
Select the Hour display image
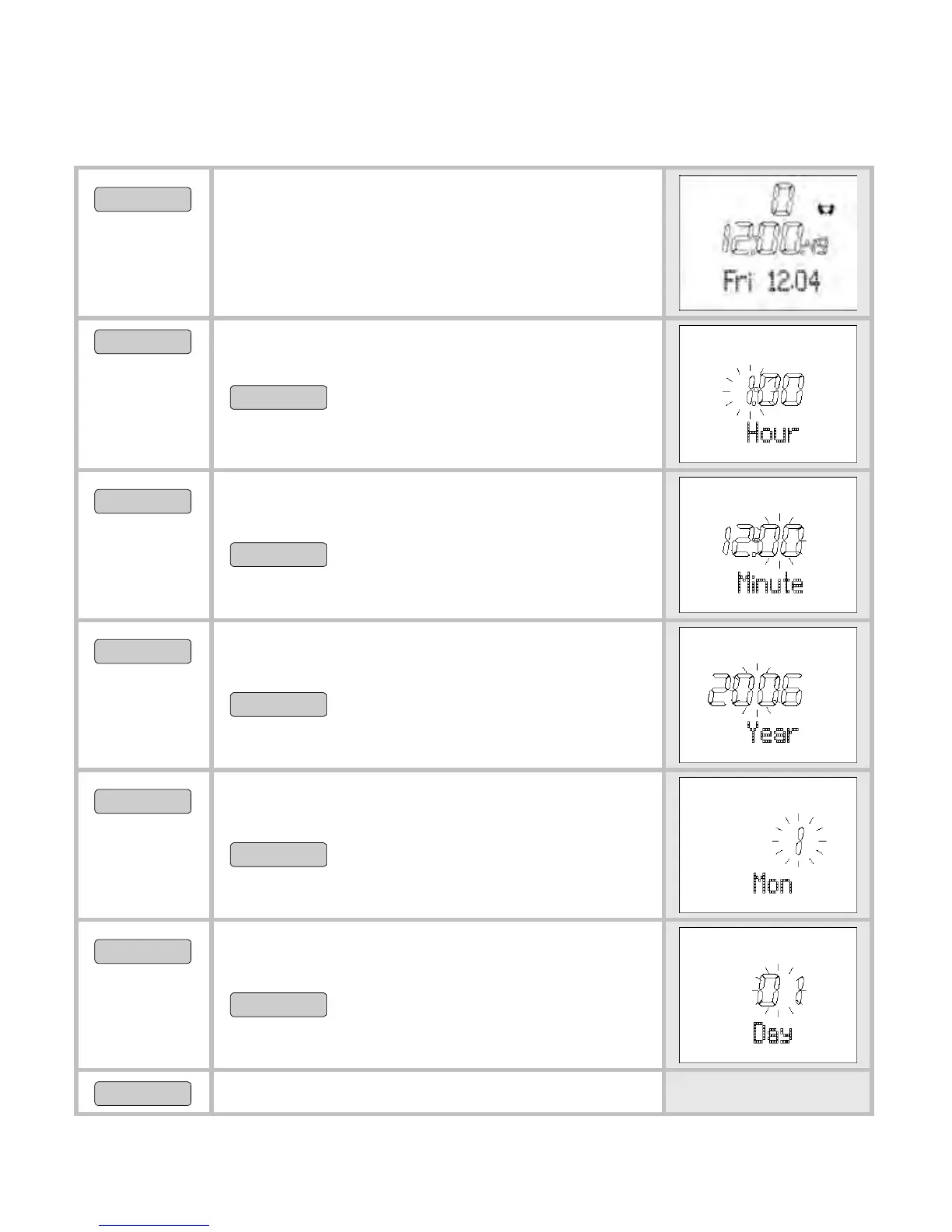(768, 394)
